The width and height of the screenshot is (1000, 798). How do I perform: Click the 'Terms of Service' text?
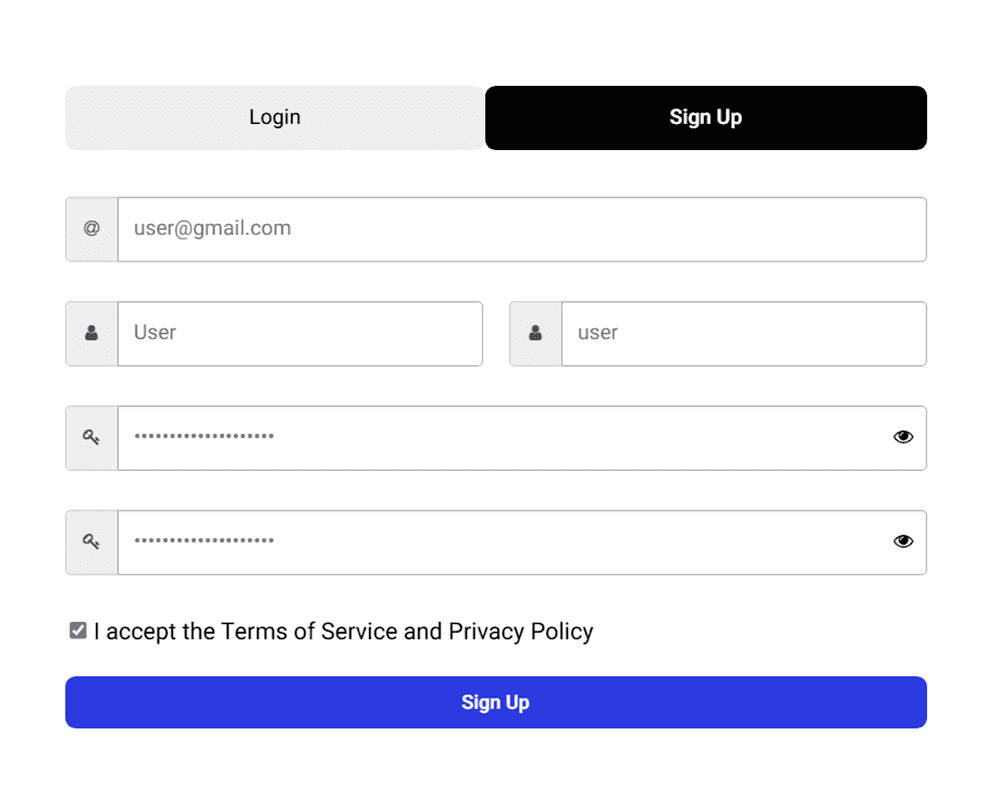click(309, 632)
